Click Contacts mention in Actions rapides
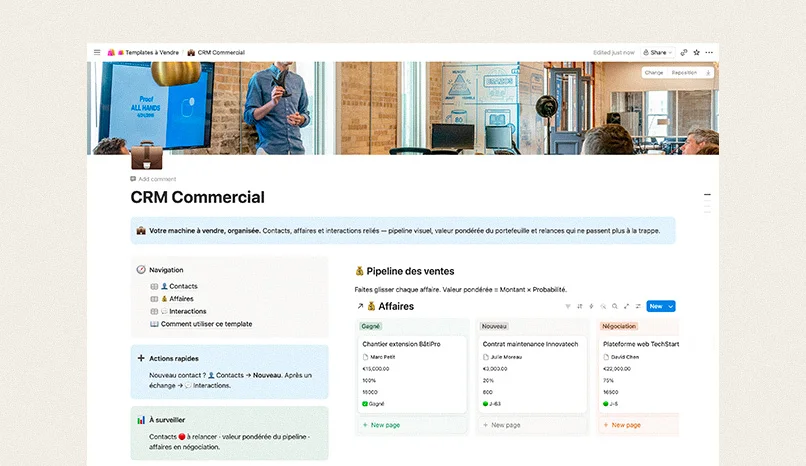The height and width of the screenshot is (466, 806). [226, 375]
